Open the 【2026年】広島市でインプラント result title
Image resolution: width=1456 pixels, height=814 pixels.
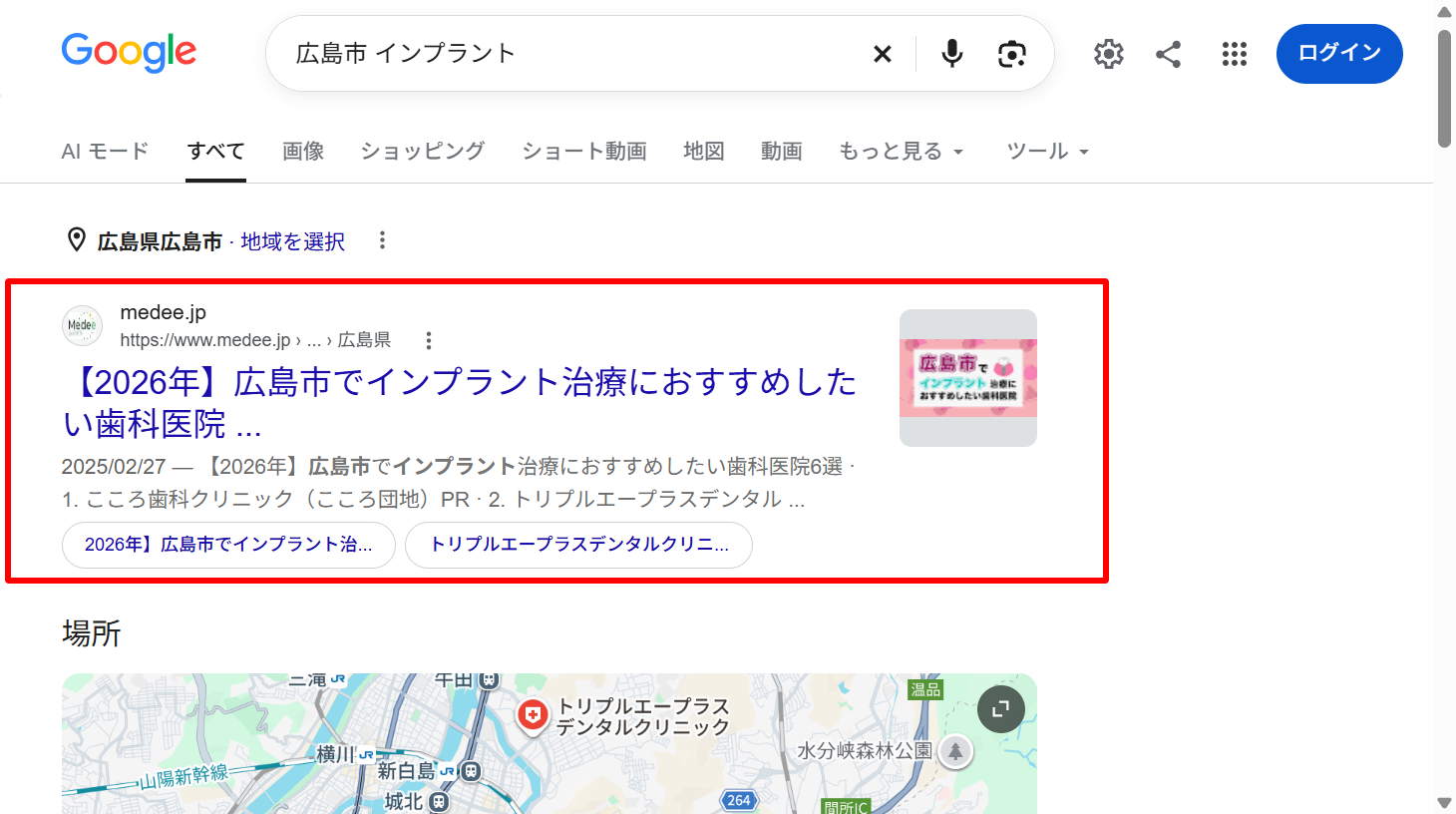point(459,403)
